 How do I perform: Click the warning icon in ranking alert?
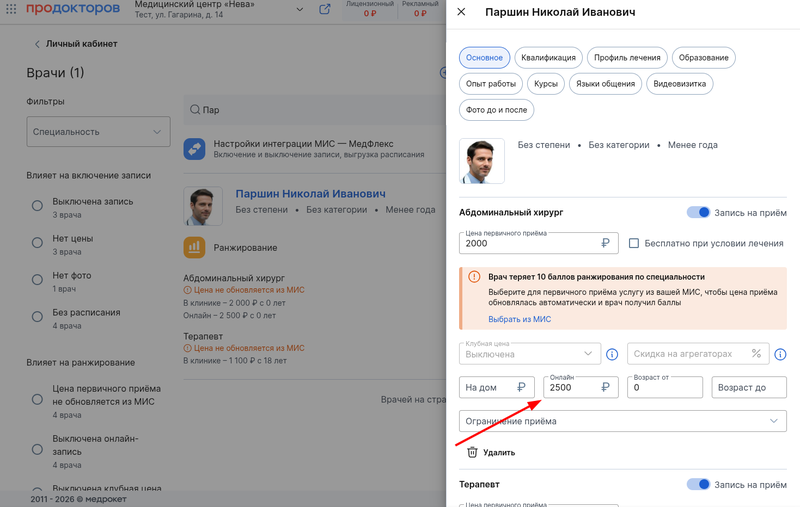(x=474, y=277)
